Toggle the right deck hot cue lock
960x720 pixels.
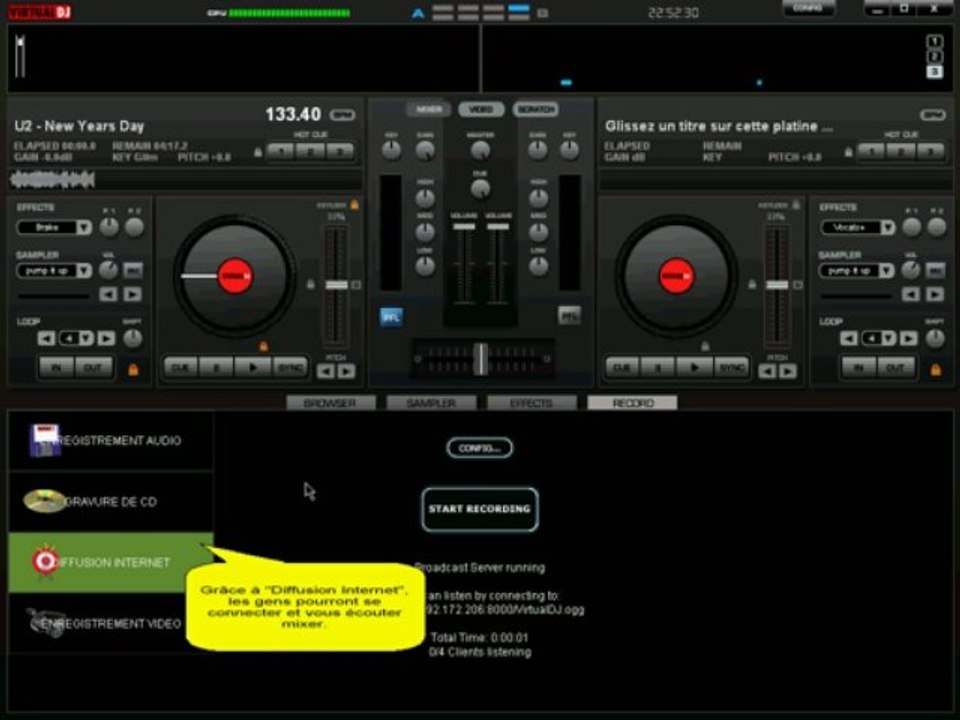848,151
